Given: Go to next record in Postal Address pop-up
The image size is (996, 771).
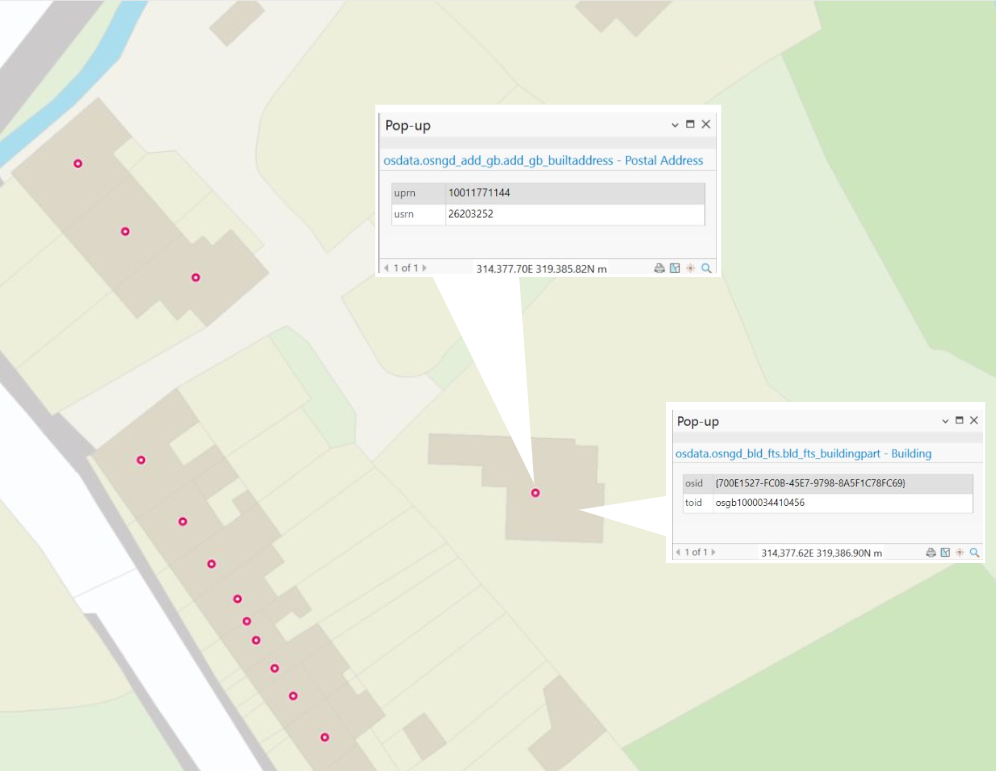Looking at the screenshot, I should pos(424,268).
